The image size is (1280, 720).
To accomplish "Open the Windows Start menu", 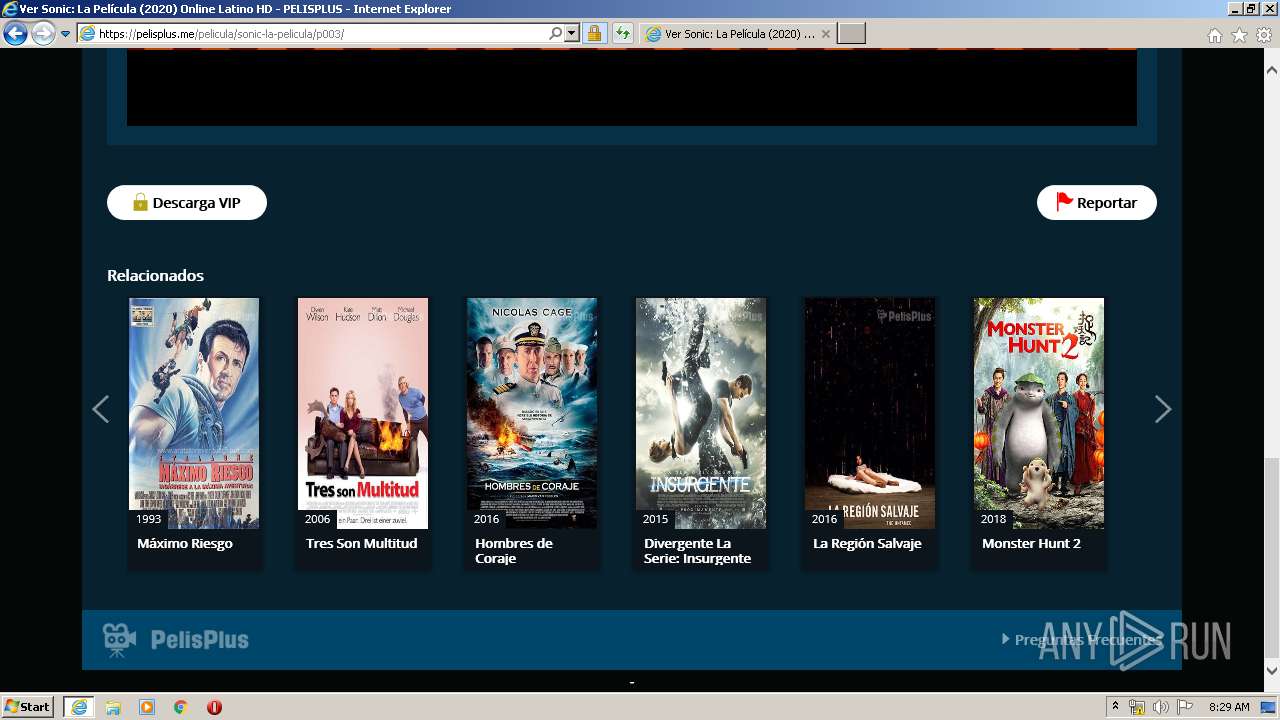I will [x=28, y=707].
